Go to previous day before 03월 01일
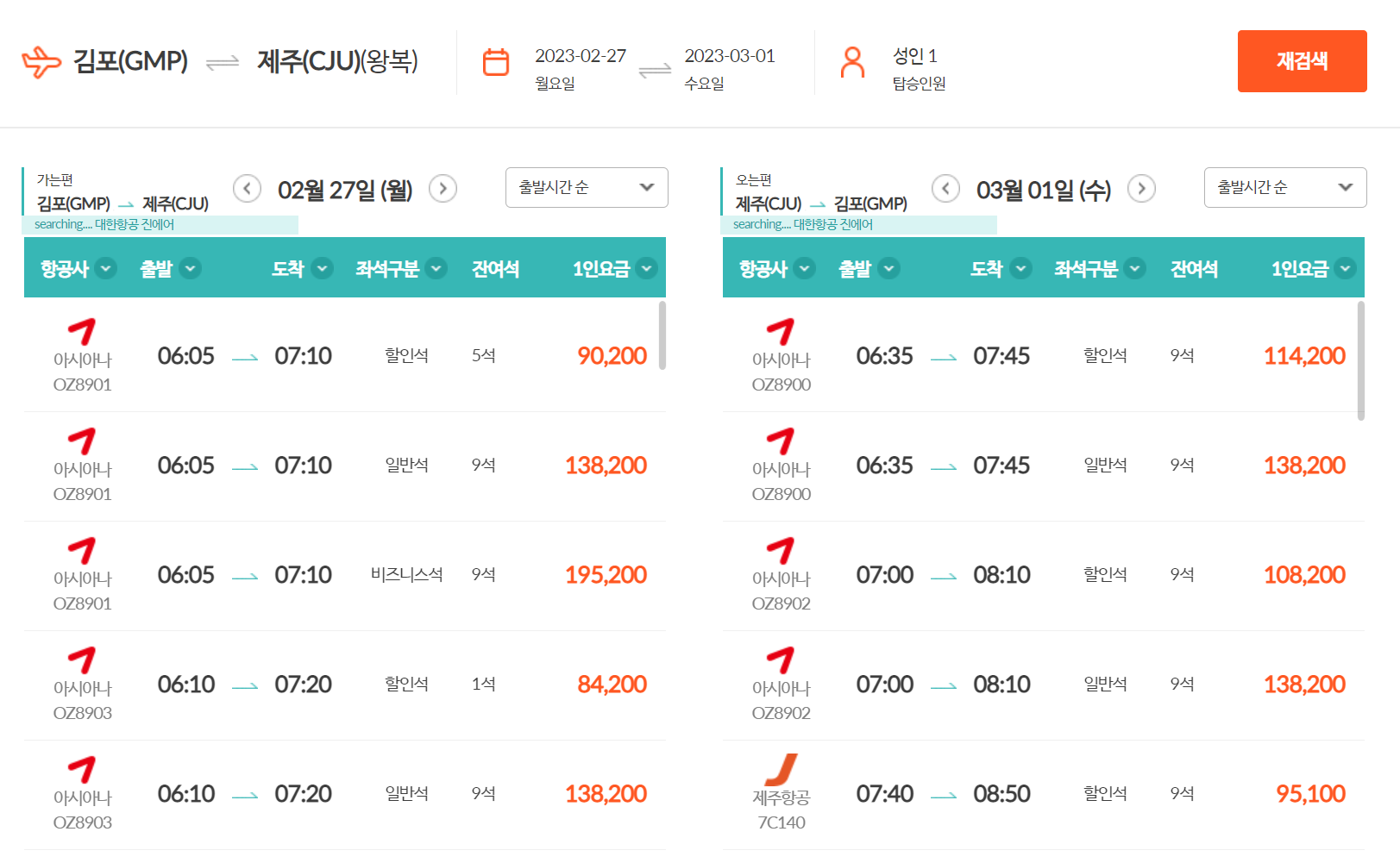Image resolution: width=1400 pixels, height=863 pixels. [x=945, y=188]
